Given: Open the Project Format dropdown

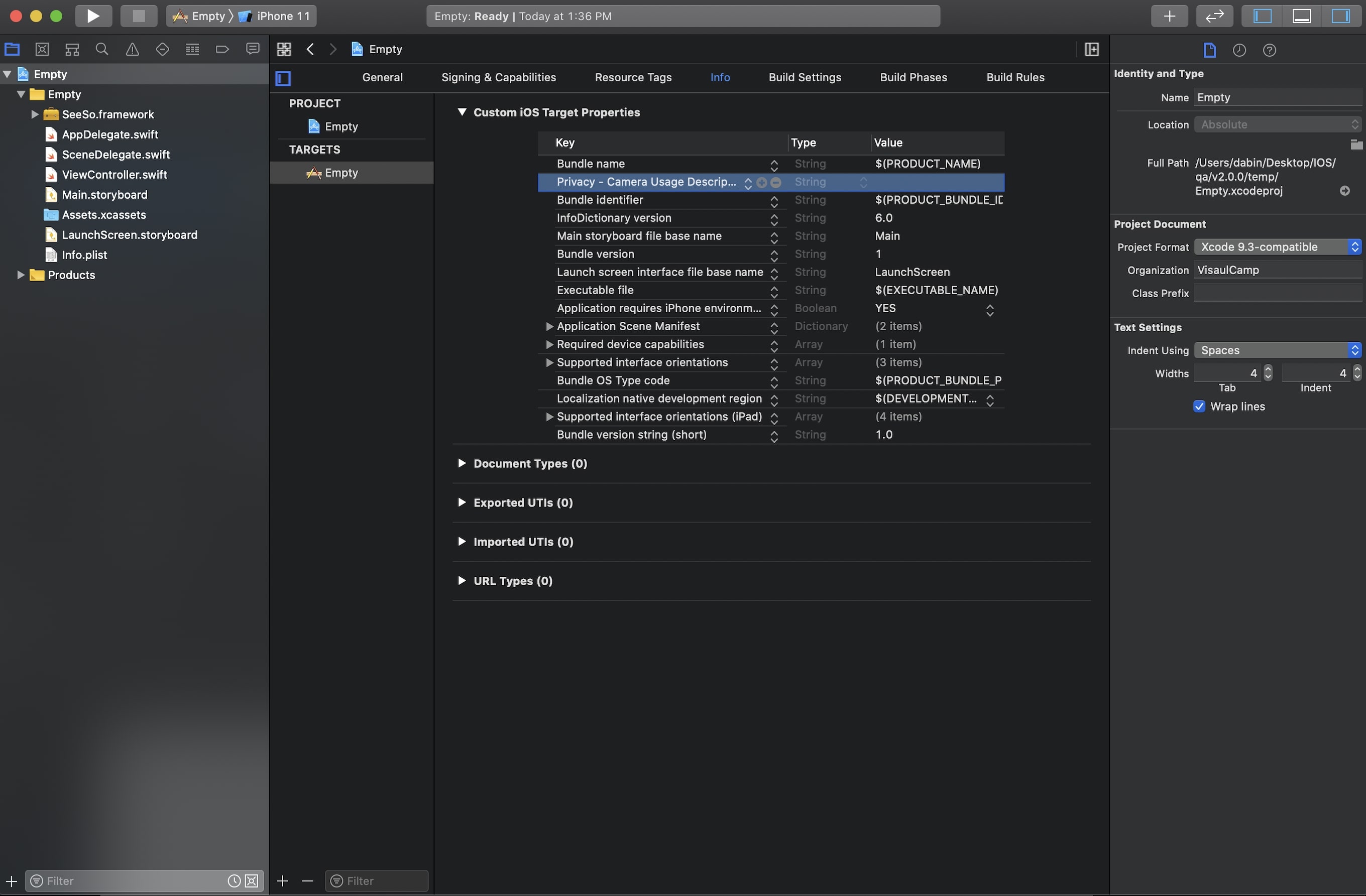Looking at the screenshot, I should coord(1278,247).
